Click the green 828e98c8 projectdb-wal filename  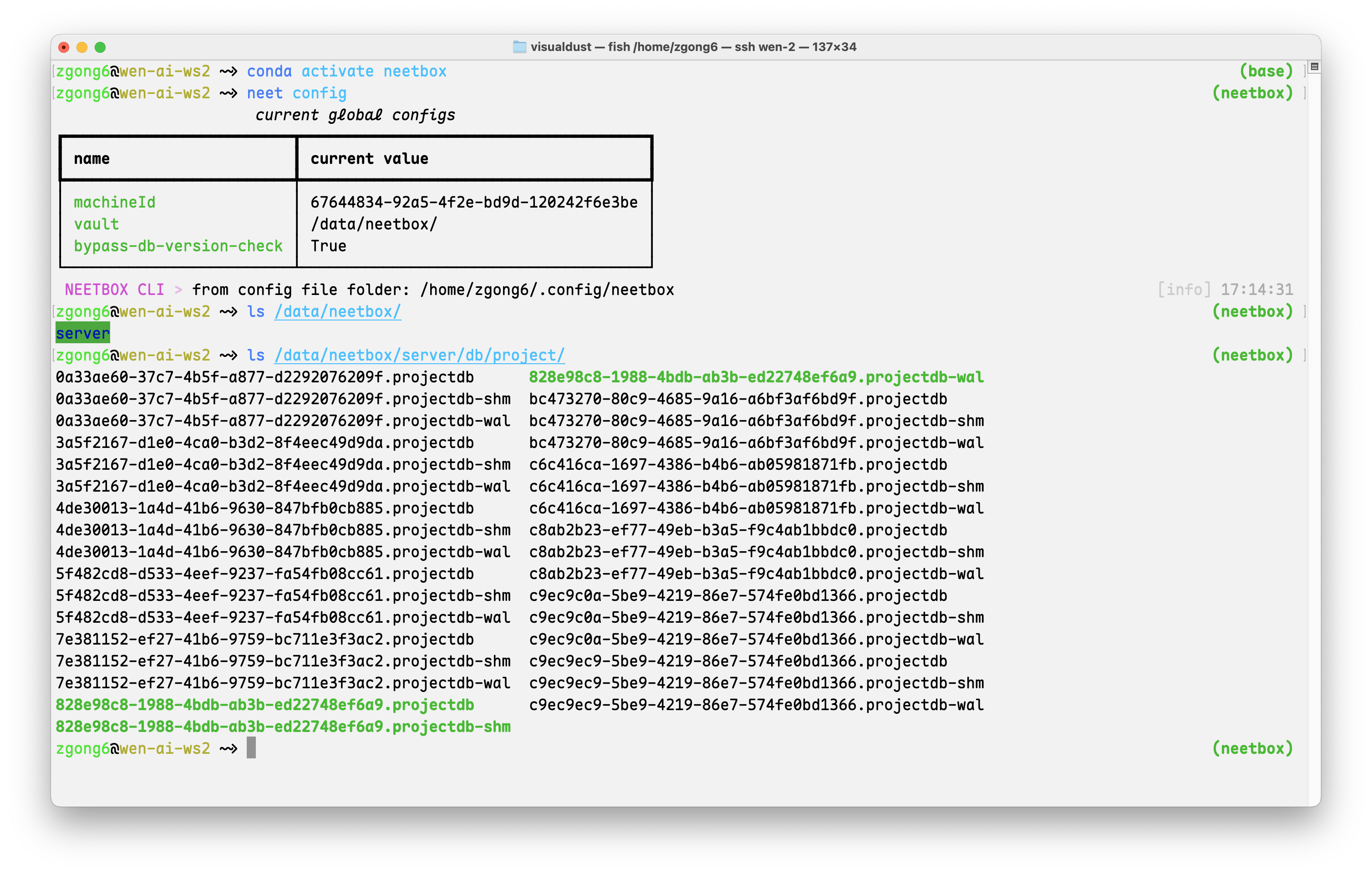coord(756,377)
